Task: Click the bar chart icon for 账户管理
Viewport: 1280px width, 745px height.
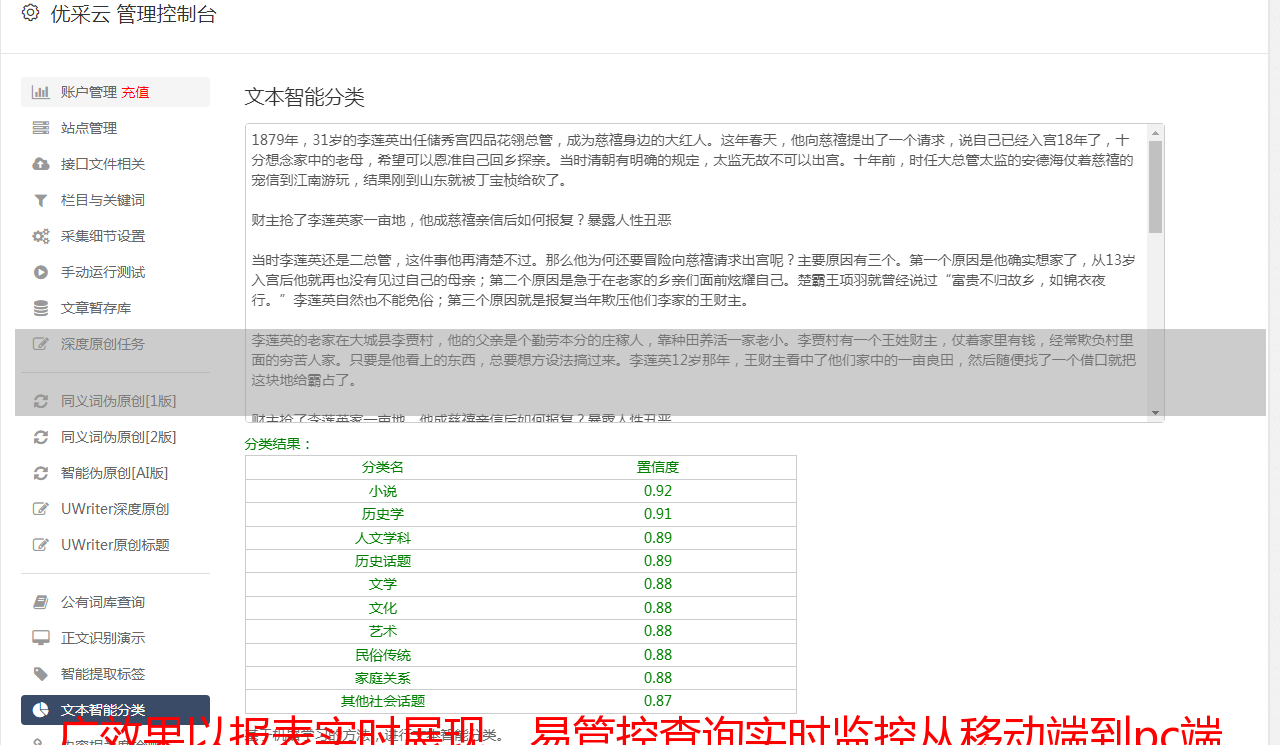Action: click(41, 92)
